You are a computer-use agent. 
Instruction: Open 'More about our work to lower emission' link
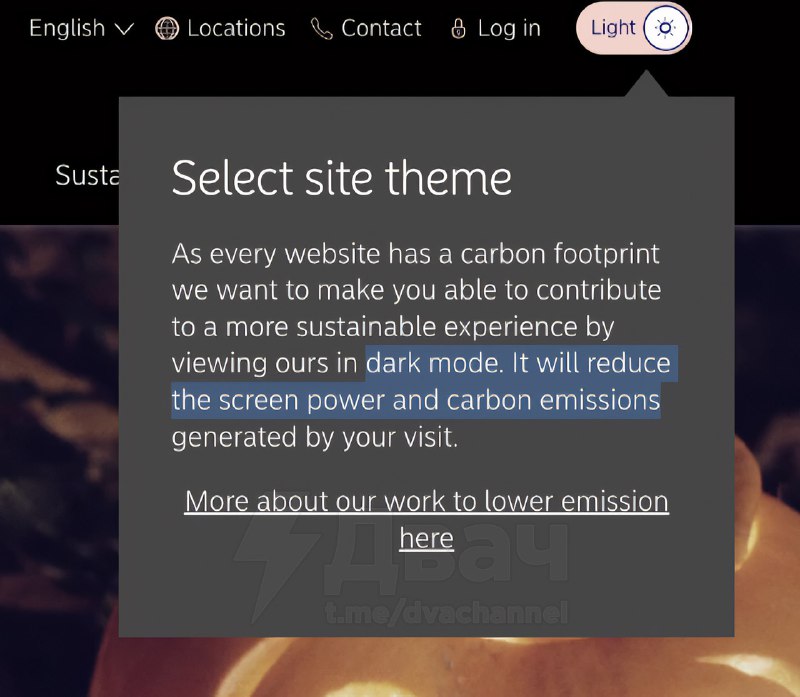click(426, 501)
